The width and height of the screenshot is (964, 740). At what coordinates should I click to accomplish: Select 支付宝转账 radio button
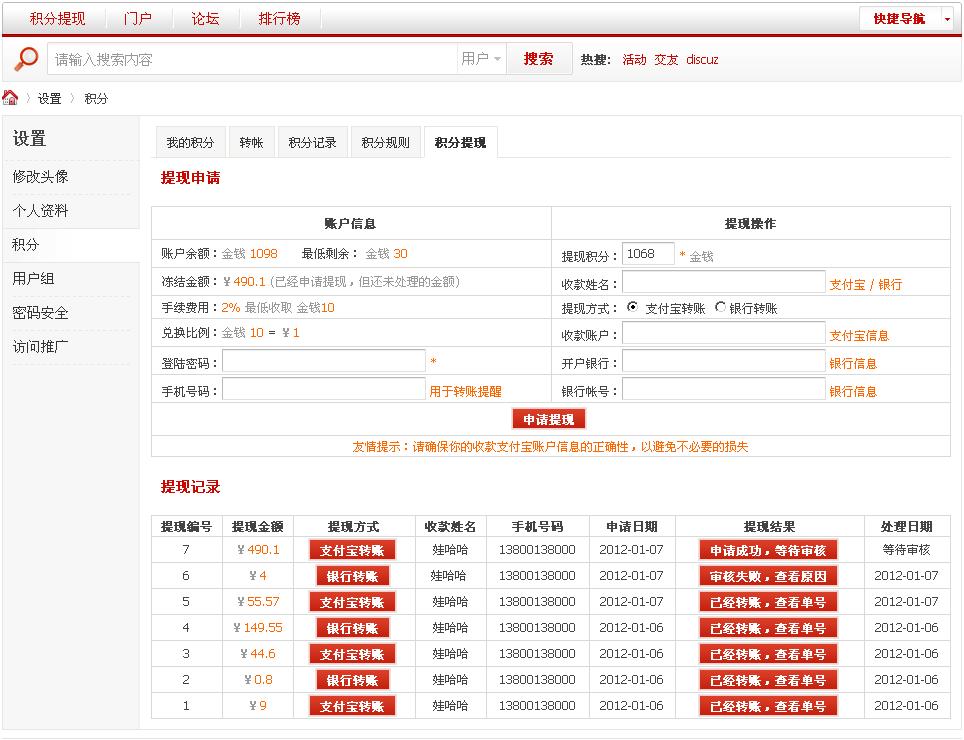[632, 307]
